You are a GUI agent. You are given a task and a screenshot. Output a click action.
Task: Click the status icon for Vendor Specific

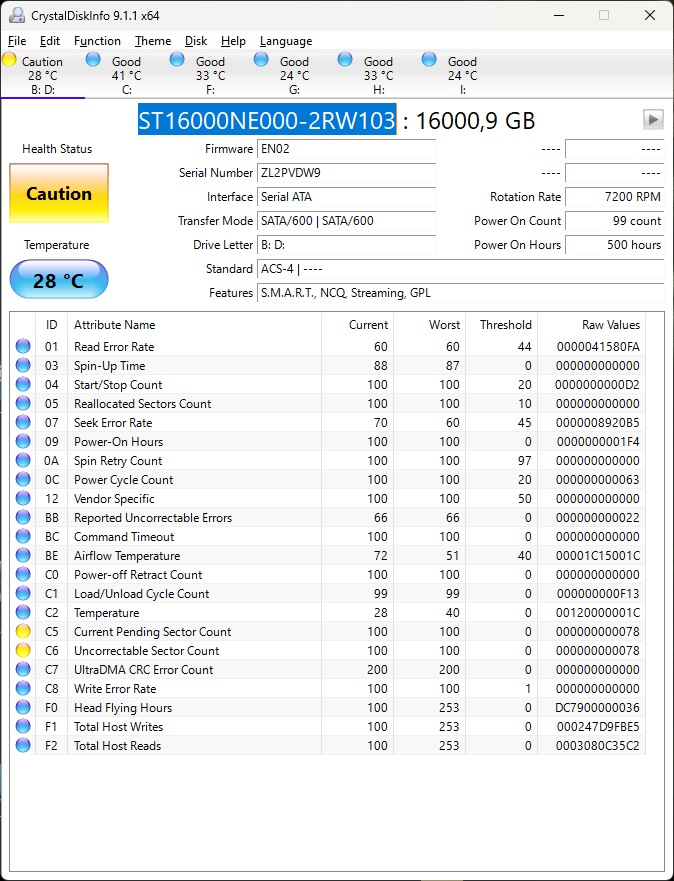pyautogui.click(x=23, y=499)
